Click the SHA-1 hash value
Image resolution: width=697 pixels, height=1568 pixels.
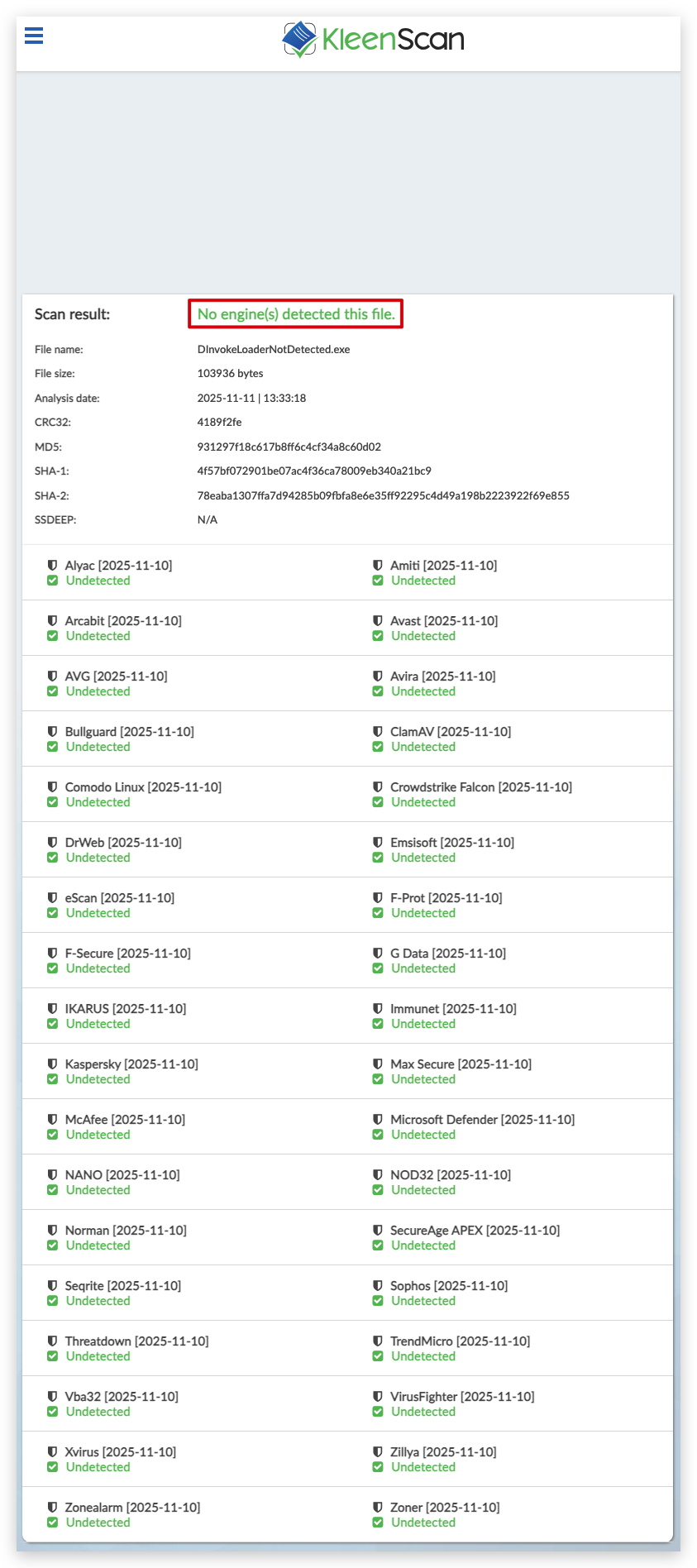pos(314,471)
